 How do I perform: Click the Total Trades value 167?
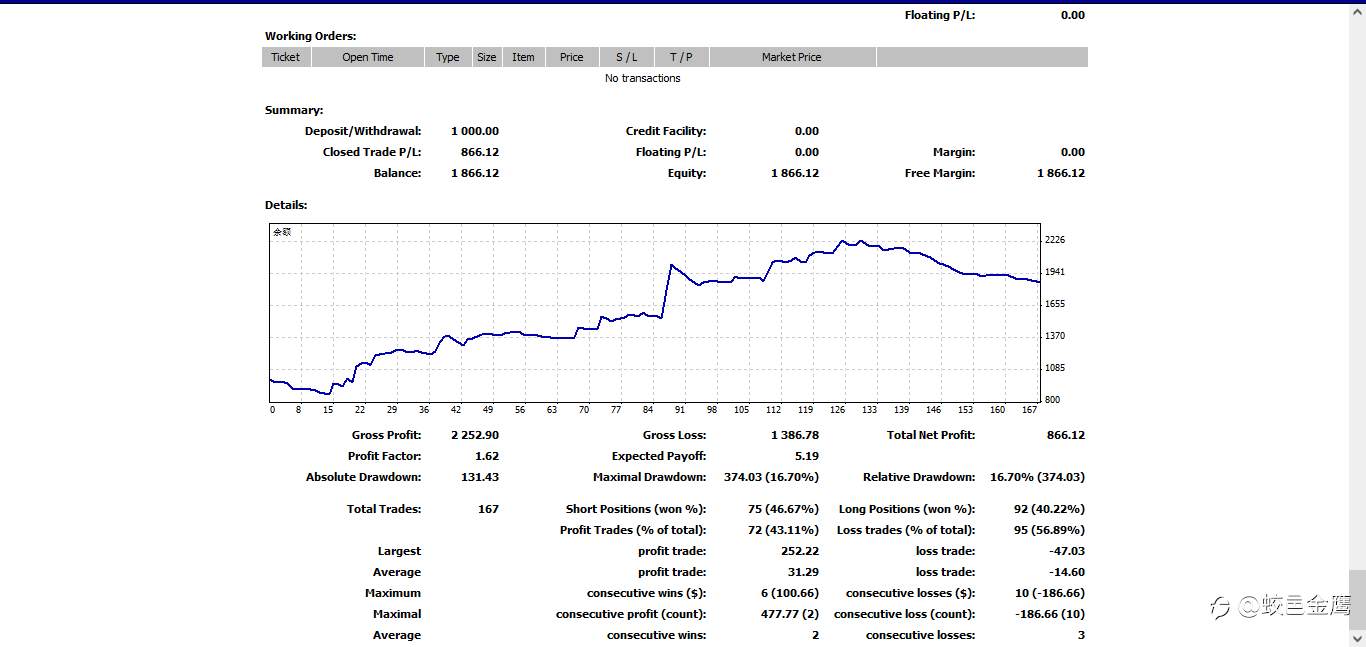pos(488,509)
